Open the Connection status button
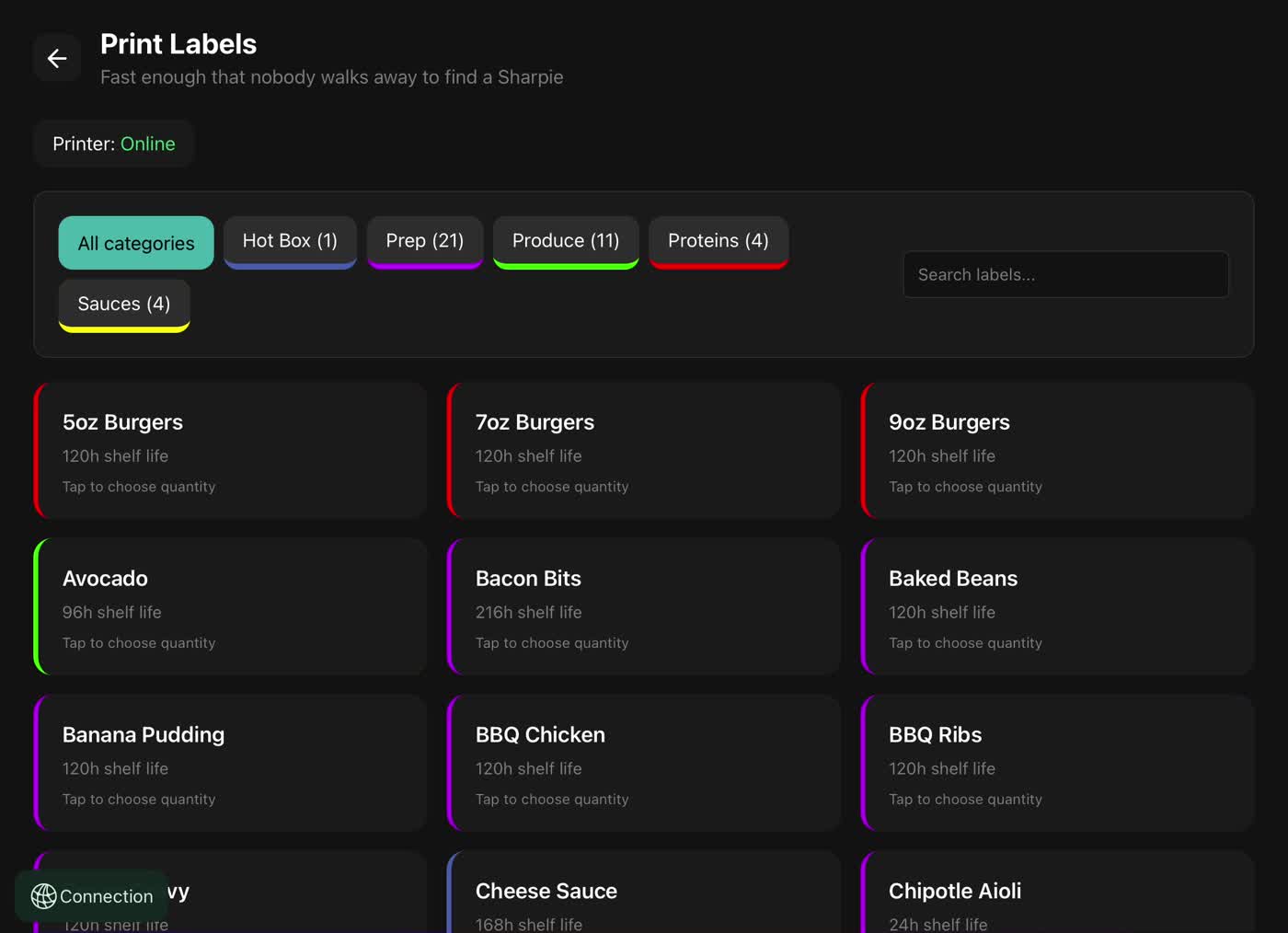This screenshot has height=933, width=1288. click(x=92, y=896)
